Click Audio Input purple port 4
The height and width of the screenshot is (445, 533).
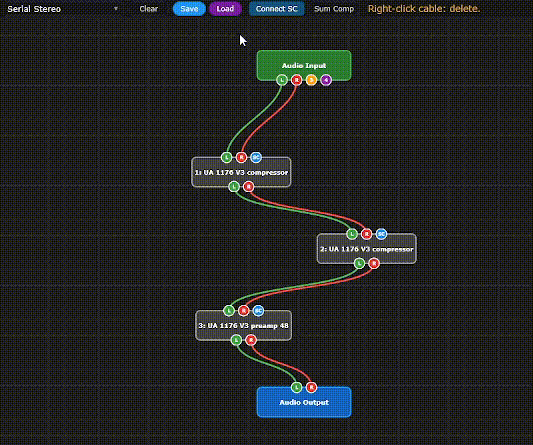click(326, 80)
